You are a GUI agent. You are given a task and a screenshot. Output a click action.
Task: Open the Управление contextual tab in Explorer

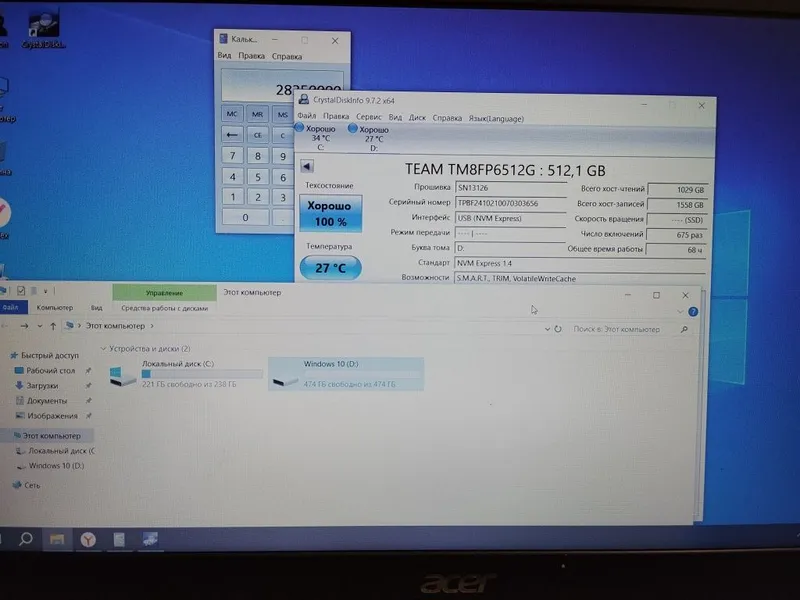click(x=164, y=293)
